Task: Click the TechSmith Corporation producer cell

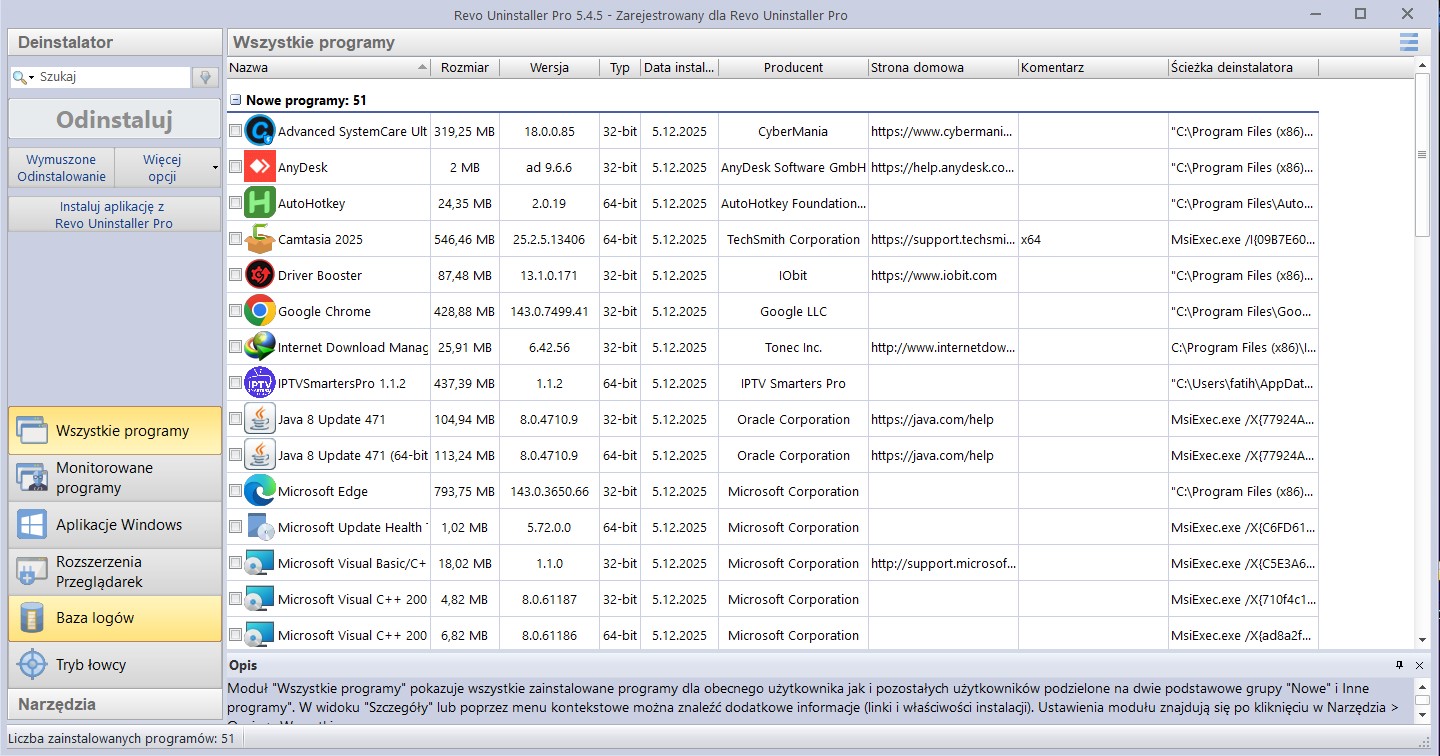Action: point(793,239)
